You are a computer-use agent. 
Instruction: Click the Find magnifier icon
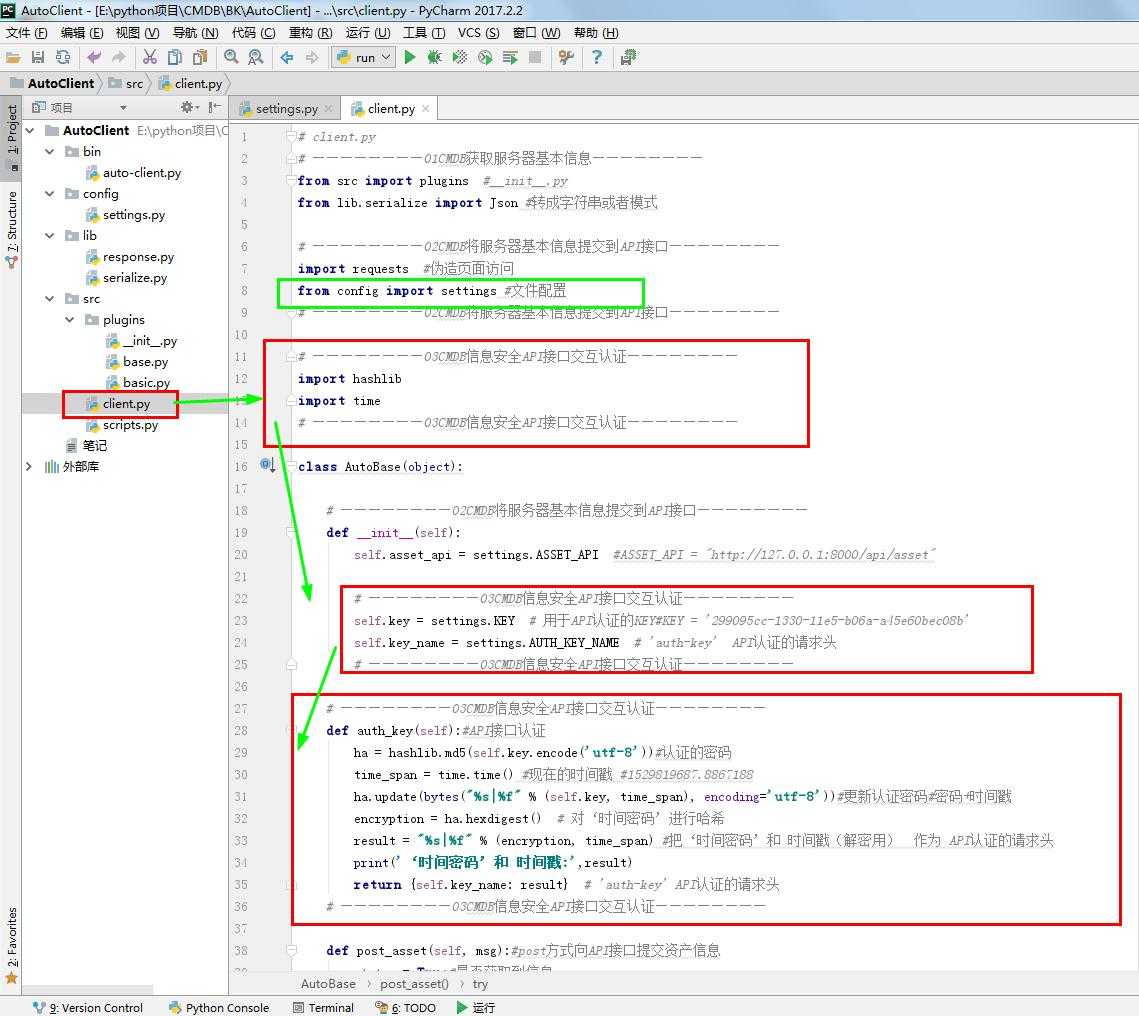pyautogui.click(x=231, y=57)
